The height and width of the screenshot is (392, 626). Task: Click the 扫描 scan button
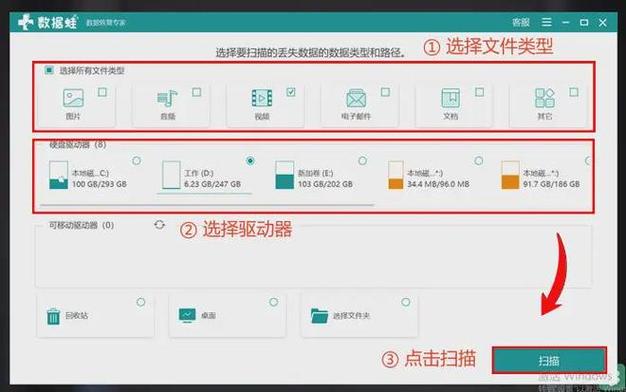coord(549,360)
